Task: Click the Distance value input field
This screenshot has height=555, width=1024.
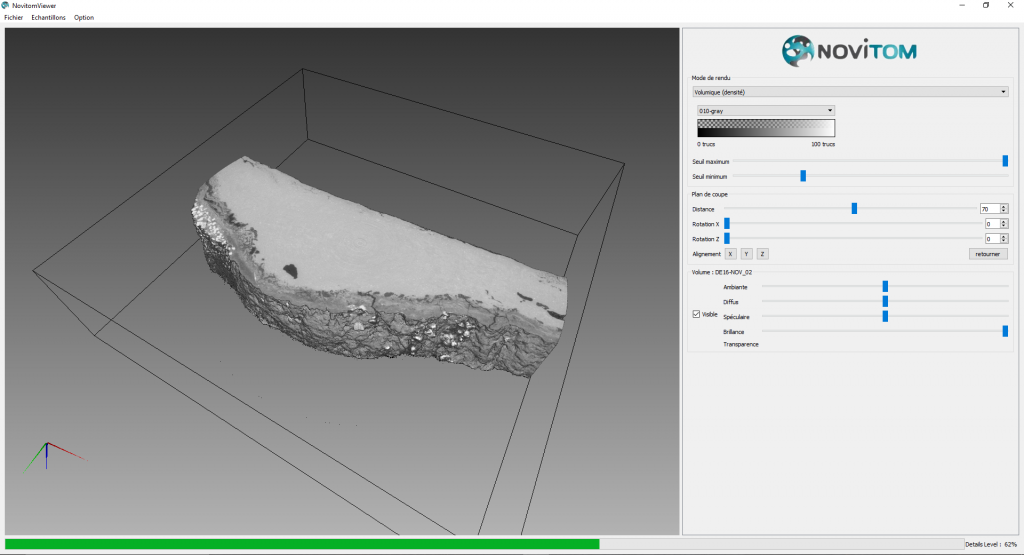Action: tap(989, 209)
